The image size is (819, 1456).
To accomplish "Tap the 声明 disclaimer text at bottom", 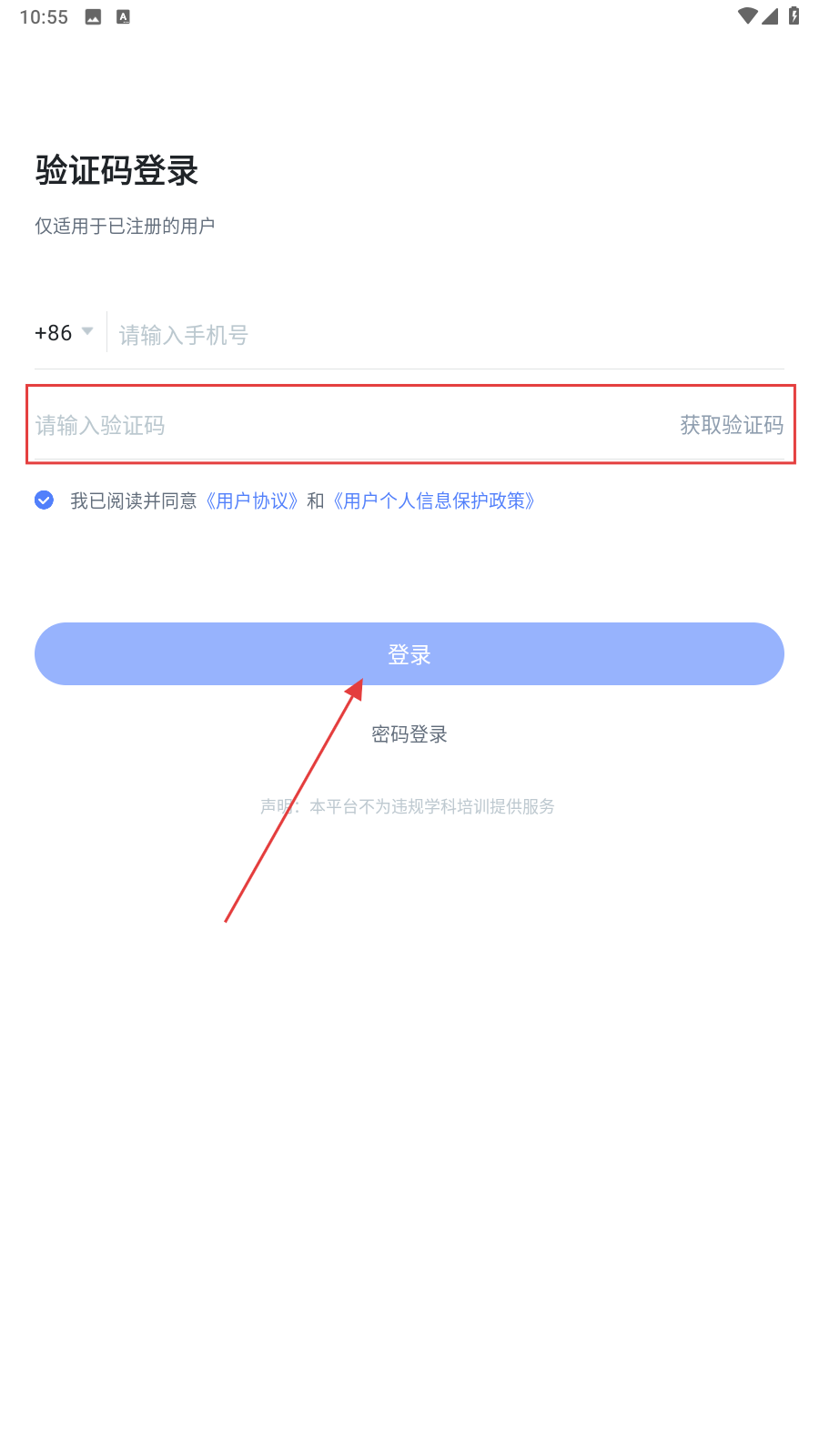I will tap(408, 806).
